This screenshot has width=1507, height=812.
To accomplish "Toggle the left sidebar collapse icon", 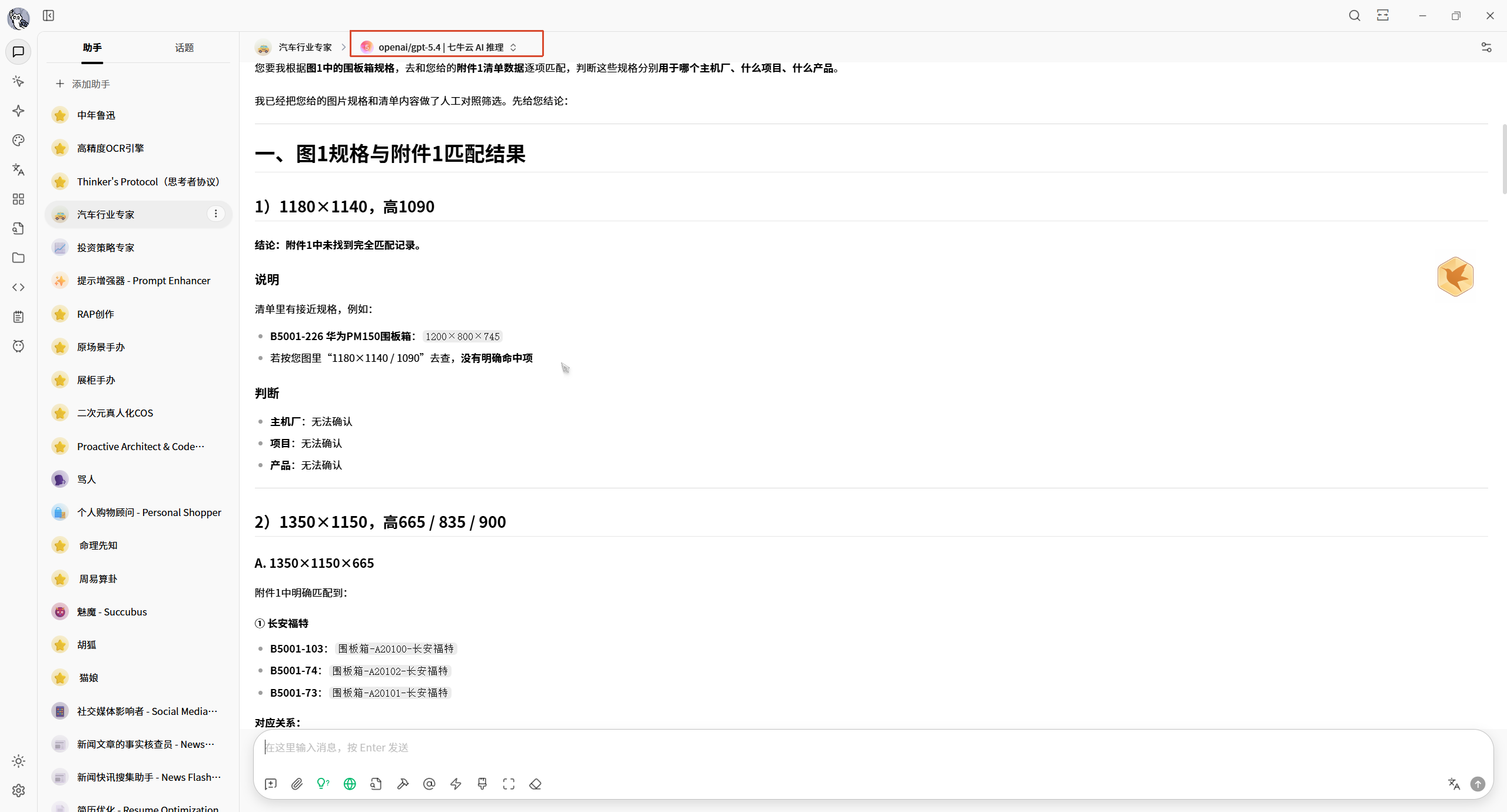I will pos(48,15).
